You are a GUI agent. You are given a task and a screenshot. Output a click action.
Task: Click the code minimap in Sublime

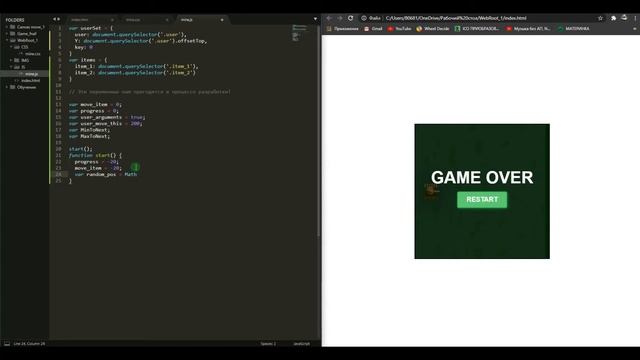click(300, 33)
